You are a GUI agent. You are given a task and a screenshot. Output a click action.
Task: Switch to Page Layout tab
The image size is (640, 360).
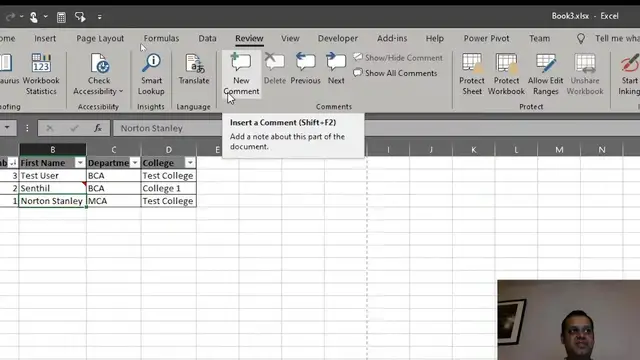tap(100, 38)
